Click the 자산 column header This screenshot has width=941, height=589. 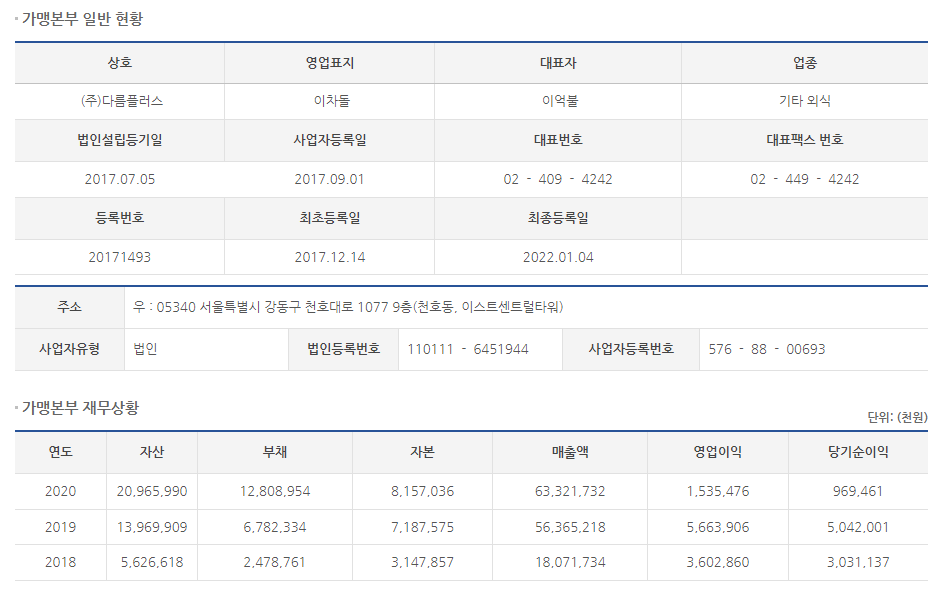point(152,452)
